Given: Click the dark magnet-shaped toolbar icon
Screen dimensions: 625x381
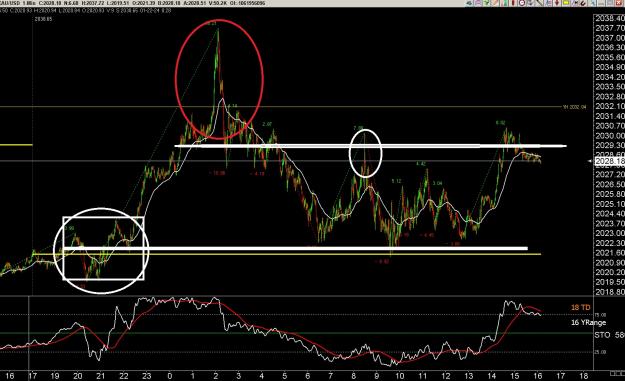Looking at the screenshot, I should tap(583, 3).
